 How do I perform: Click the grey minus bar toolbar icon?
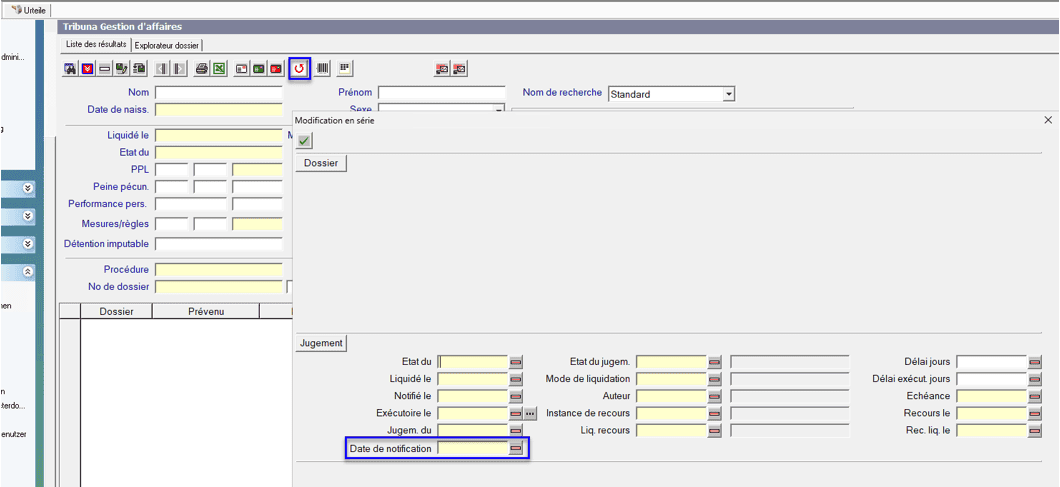coord(105,68)
